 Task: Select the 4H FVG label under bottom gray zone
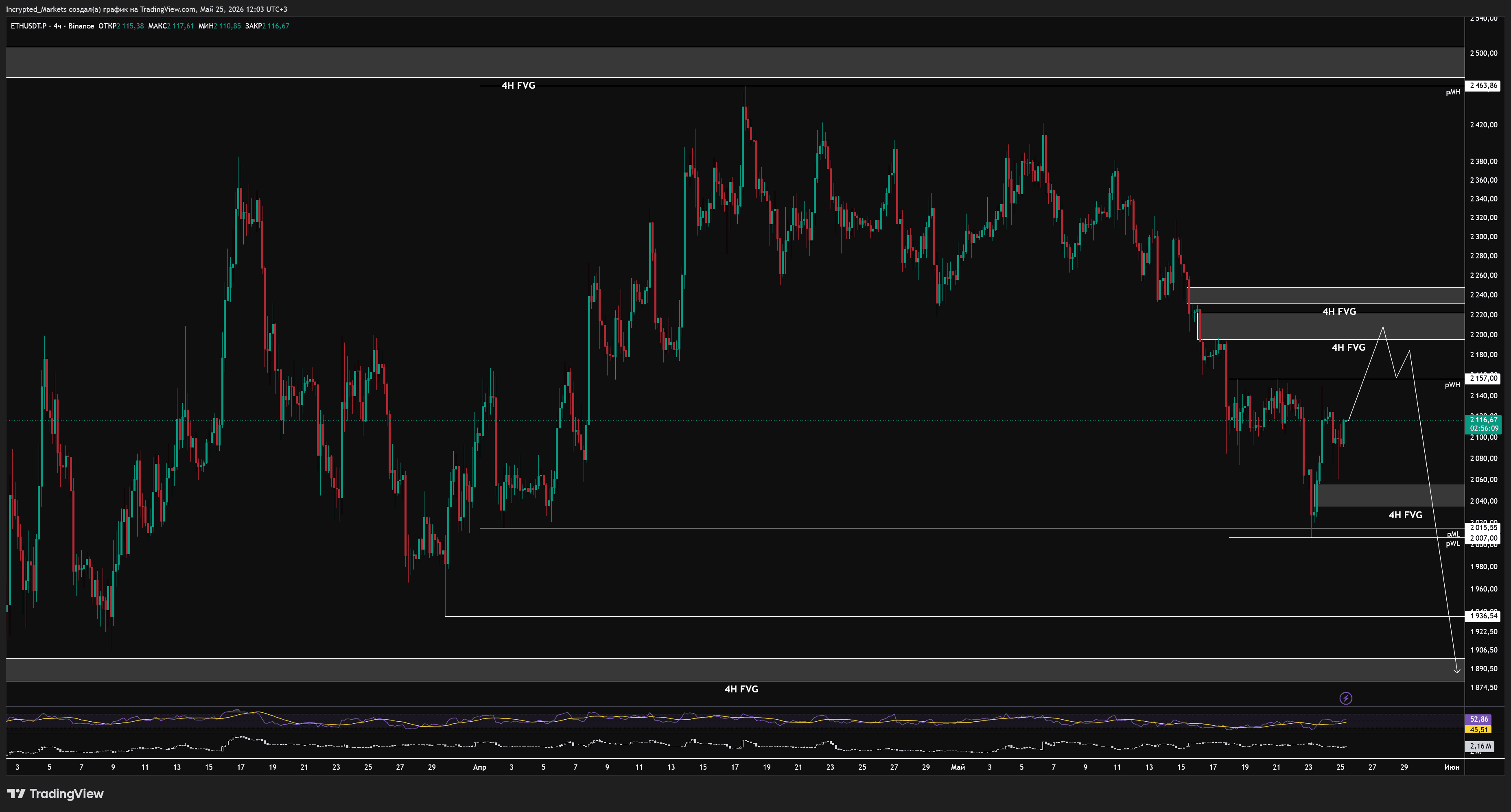741,690
